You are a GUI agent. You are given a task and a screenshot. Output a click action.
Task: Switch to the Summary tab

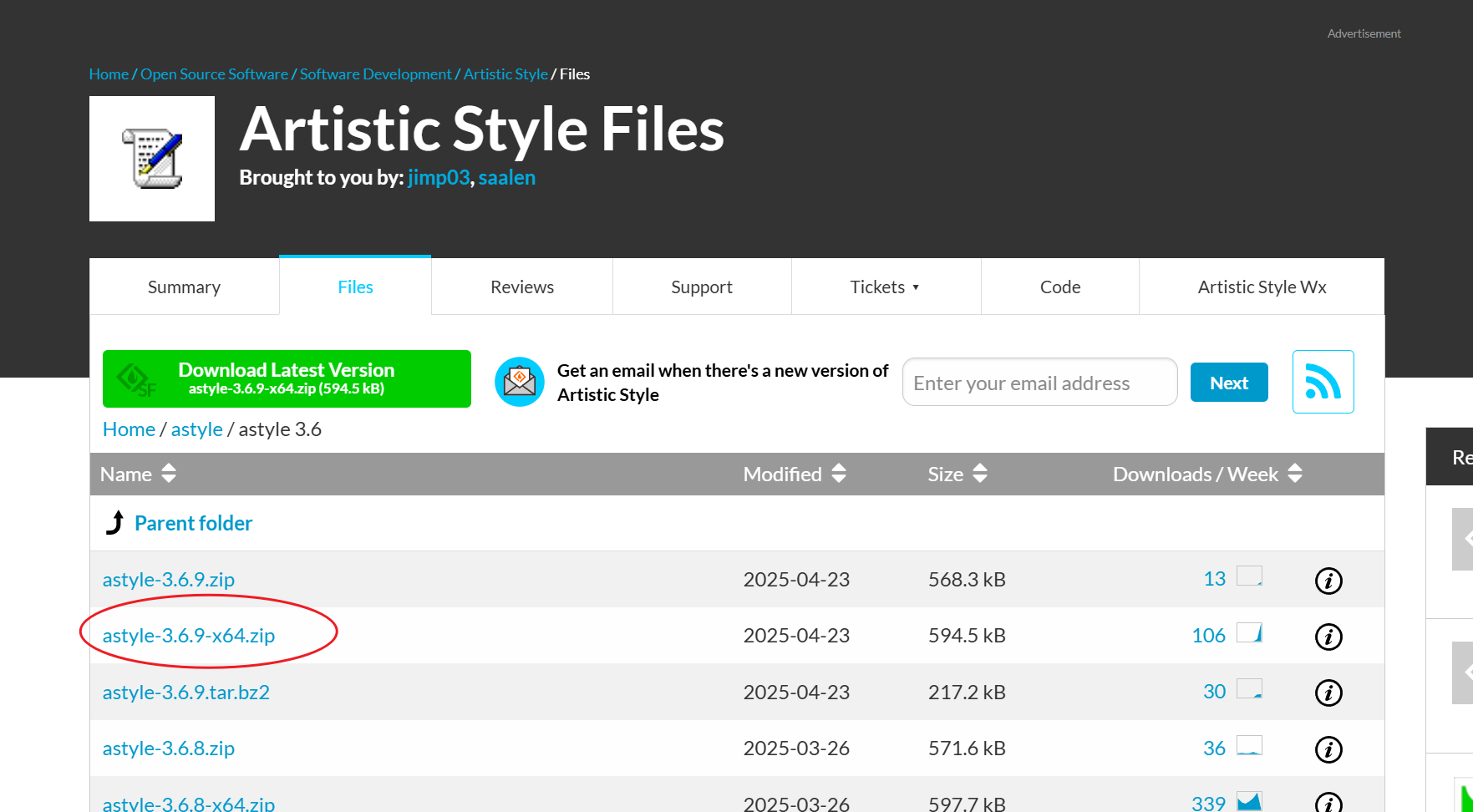tap(184, 287)
